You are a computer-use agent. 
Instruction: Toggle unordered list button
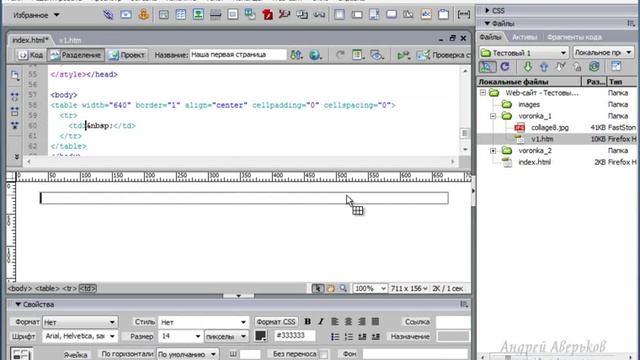(335, 337)
